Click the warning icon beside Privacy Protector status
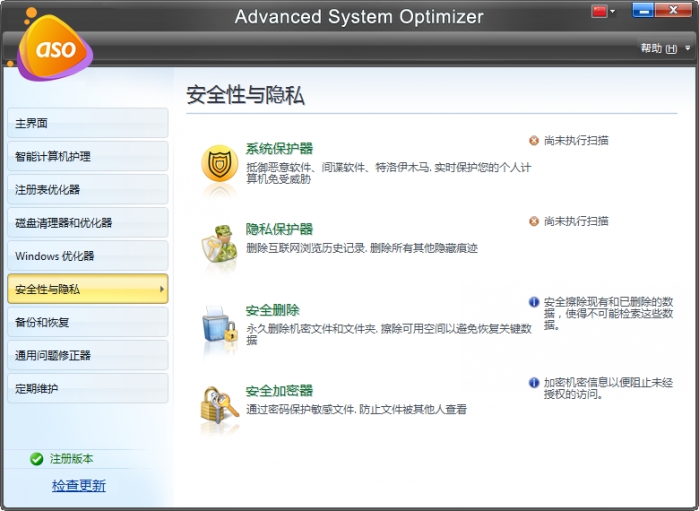 [x=534, y=222]
